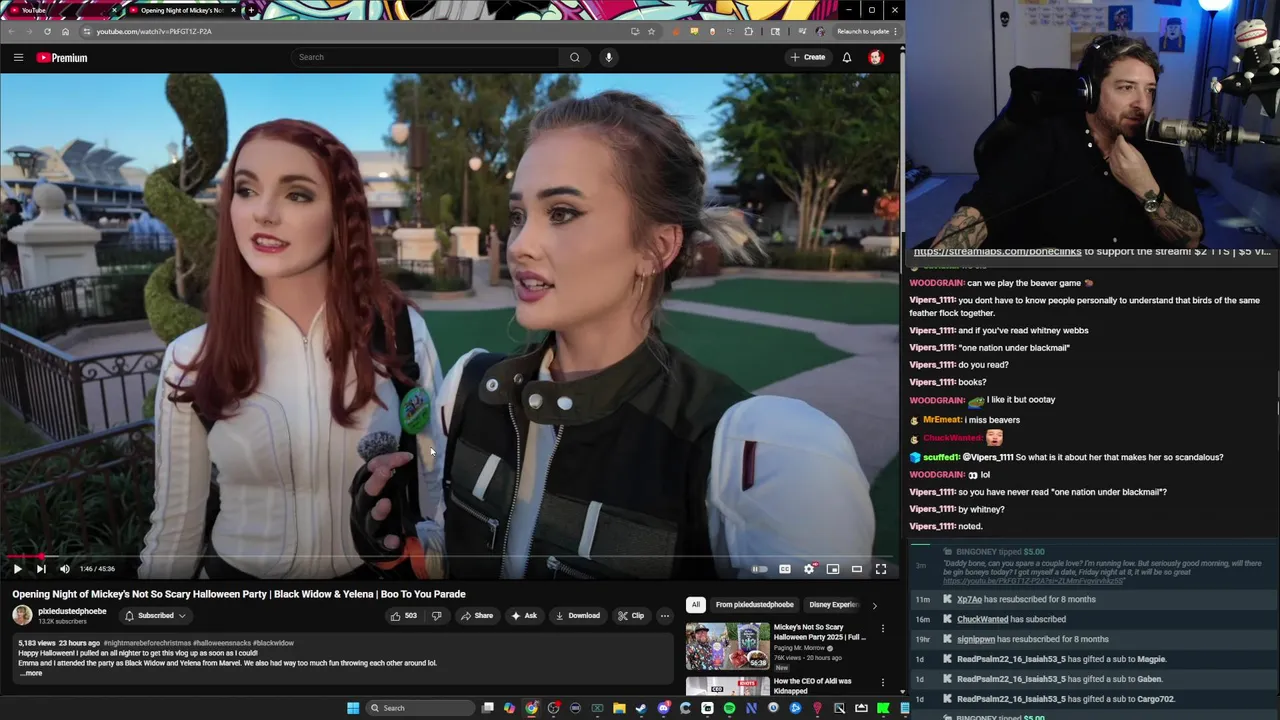Viewport: 1280px width, 720px height.
Task: Open a new browser tab
Action: [x=251, y=10]
